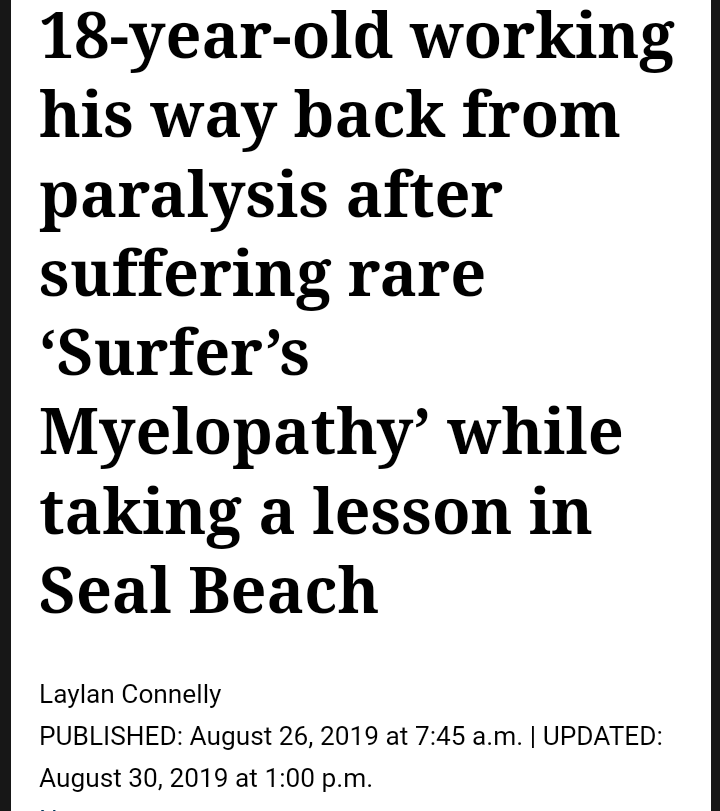Click the word 'working' in headline

(x=542, y=36)
